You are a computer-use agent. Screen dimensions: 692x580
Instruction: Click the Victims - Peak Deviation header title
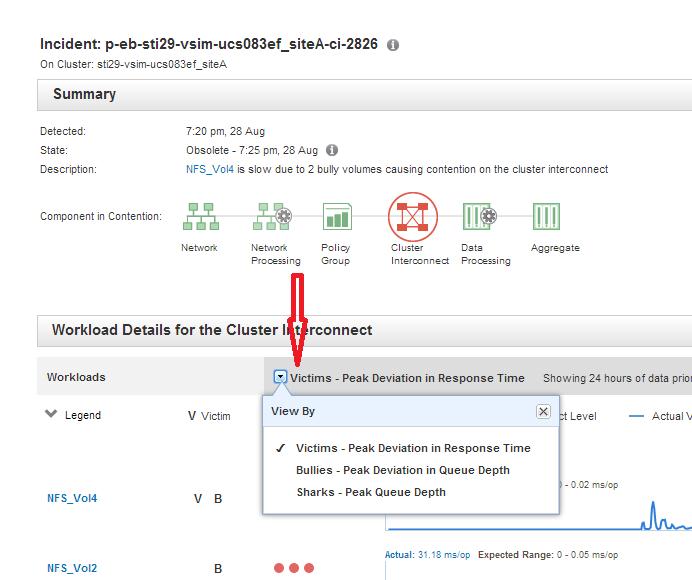click(x=407, y=378)
